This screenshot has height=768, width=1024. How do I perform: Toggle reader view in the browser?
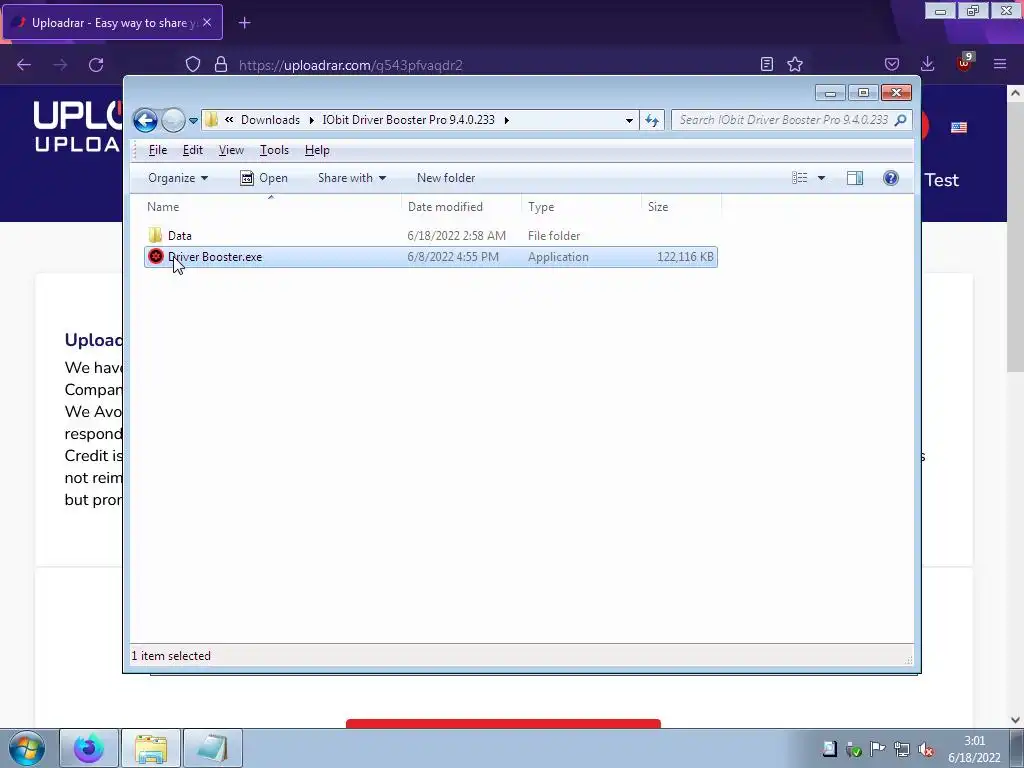pyautogui.click(x=767, y=64)
